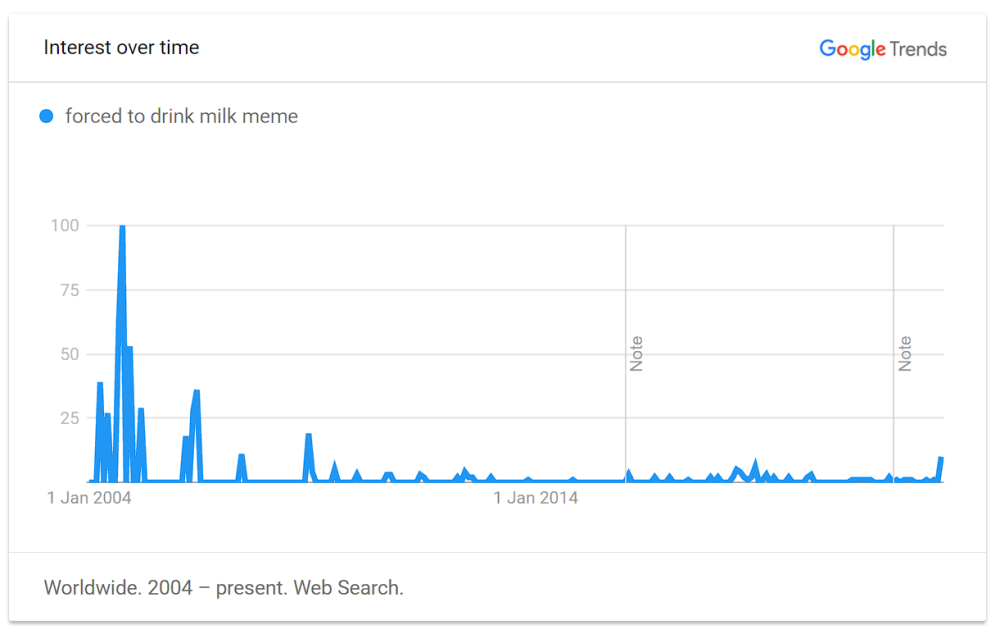Click the 75 value on the y-axis

point(70,290)
